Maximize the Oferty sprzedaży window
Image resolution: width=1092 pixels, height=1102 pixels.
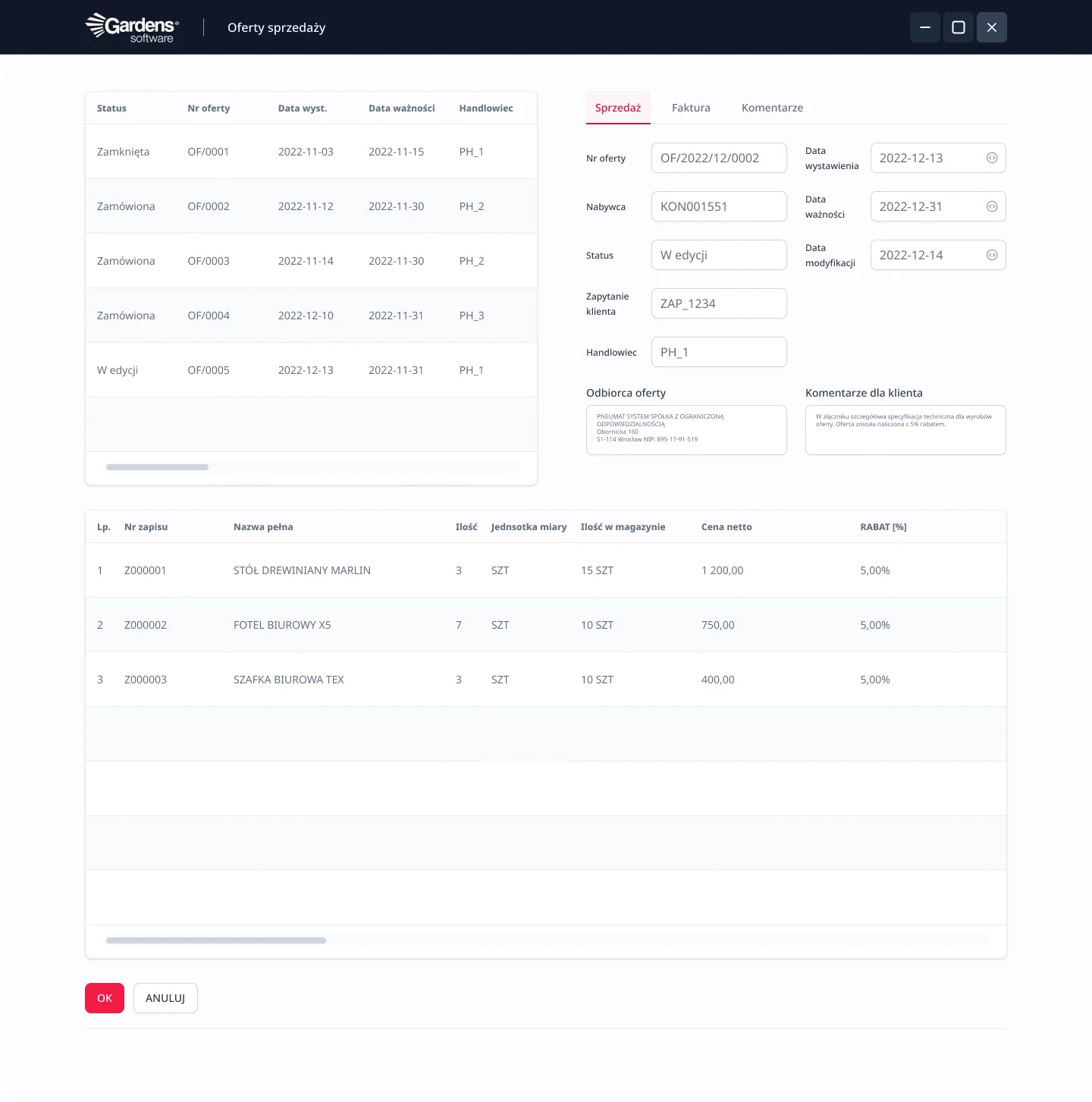point(958,27)
